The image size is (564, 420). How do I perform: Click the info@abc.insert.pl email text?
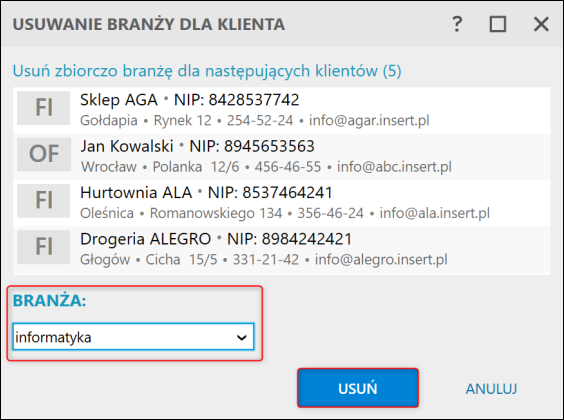pos(394,167)
